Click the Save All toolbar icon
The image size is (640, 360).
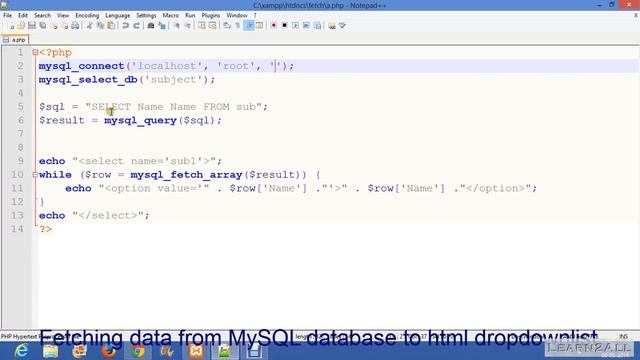tap(42, 26)
